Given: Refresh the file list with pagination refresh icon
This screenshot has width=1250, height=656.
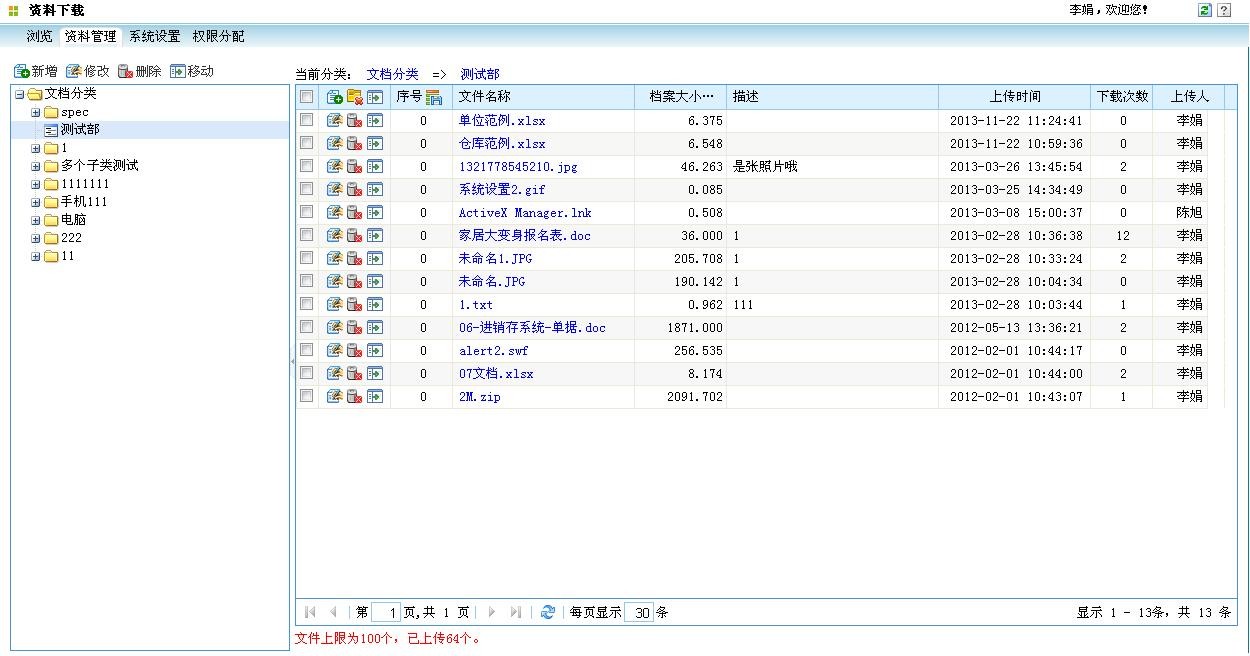Looking at the screenshot, I should (x=547, y=612).
